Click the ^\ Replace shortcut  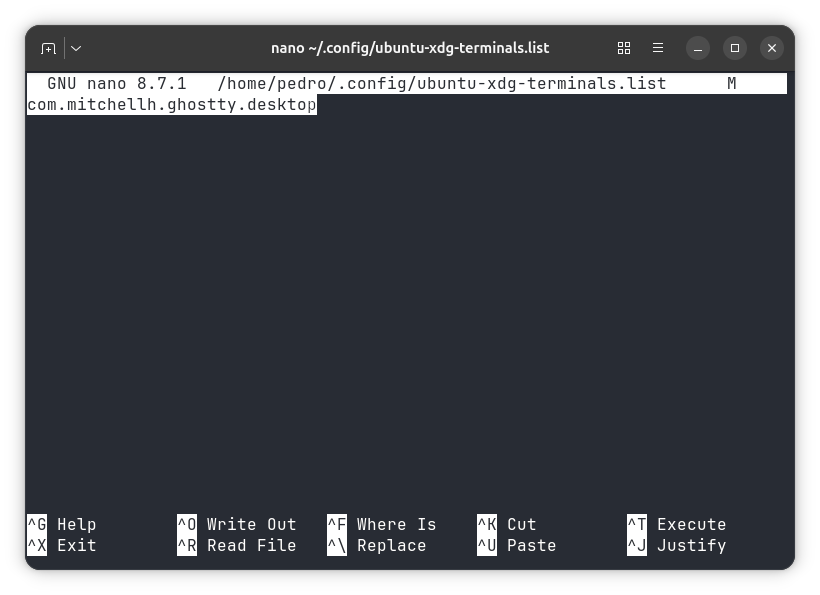377,546
